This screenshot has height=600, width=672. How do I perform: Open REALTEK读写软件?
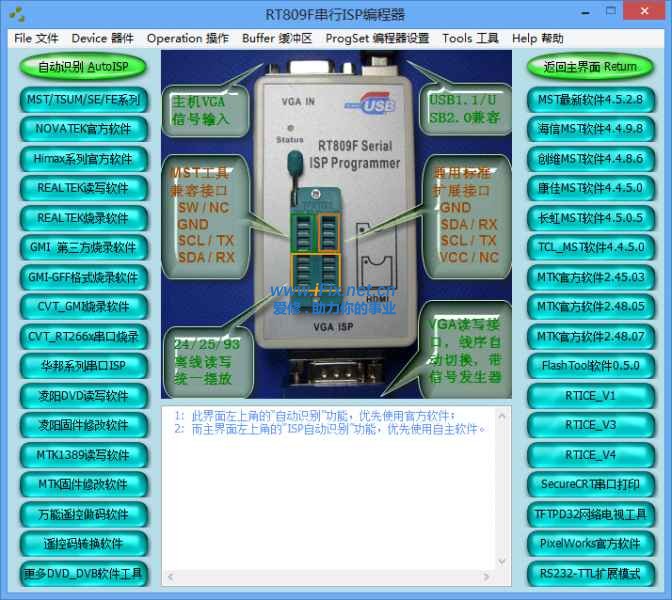point(84,189)
